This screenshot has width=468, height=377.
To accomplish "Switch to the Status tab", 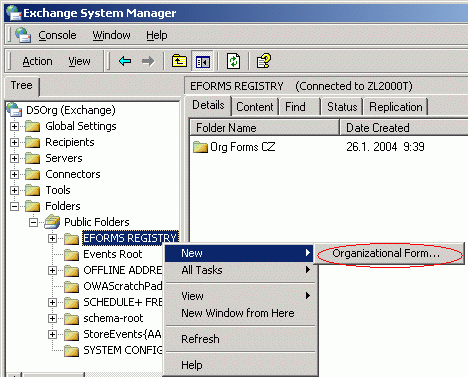I will (x=342, y=107).
